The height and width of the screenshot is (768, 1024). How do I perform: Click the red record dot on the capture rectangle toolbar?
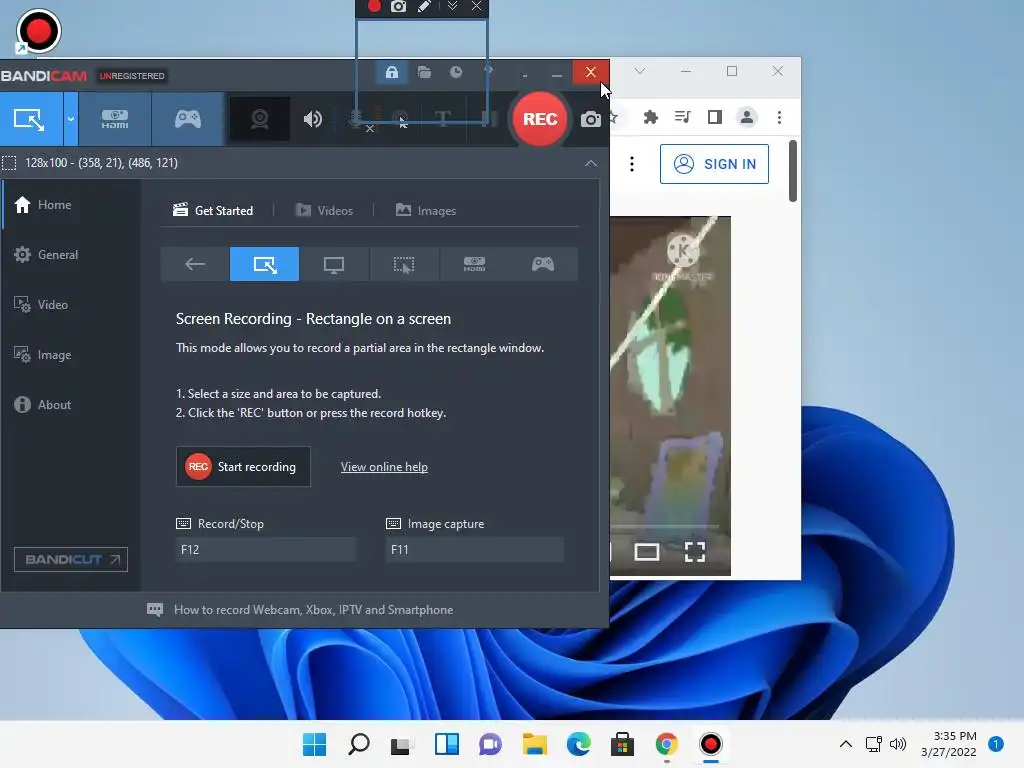click(x=374, y=7)
